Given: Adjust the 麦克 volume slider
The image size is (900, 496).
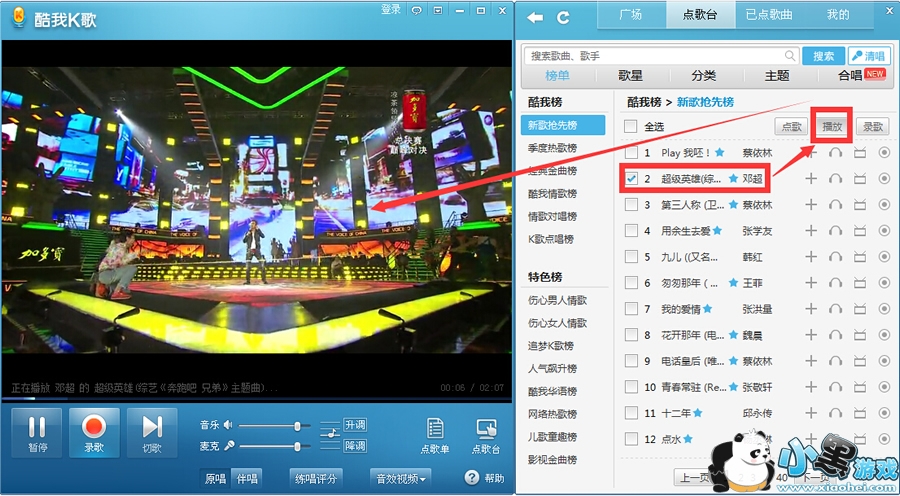Looking at the screenshot, I should [x=274, y=446].
